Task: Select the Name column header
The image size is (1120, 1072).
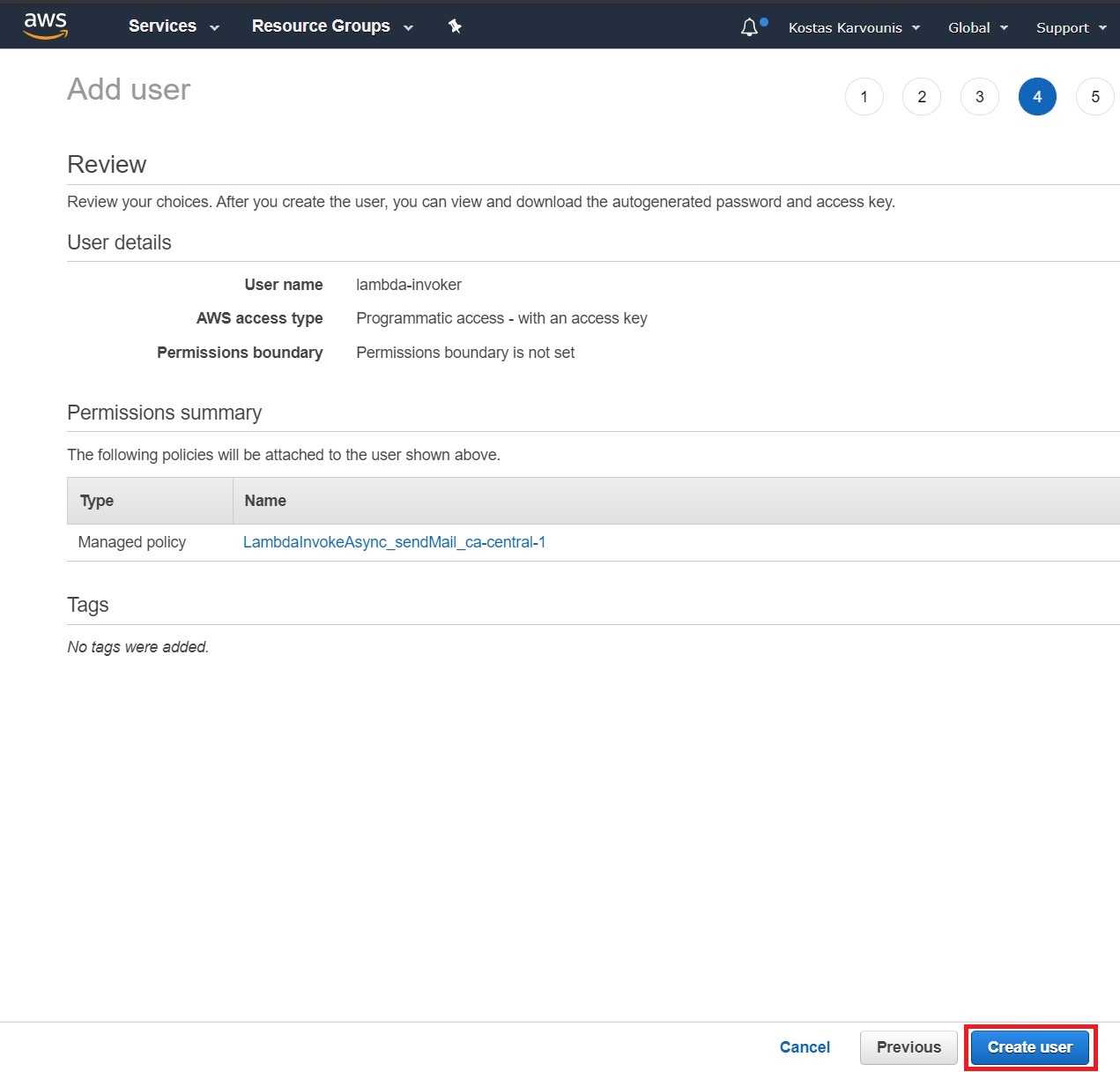Action: pyautogui.click(x=265, y=500)
